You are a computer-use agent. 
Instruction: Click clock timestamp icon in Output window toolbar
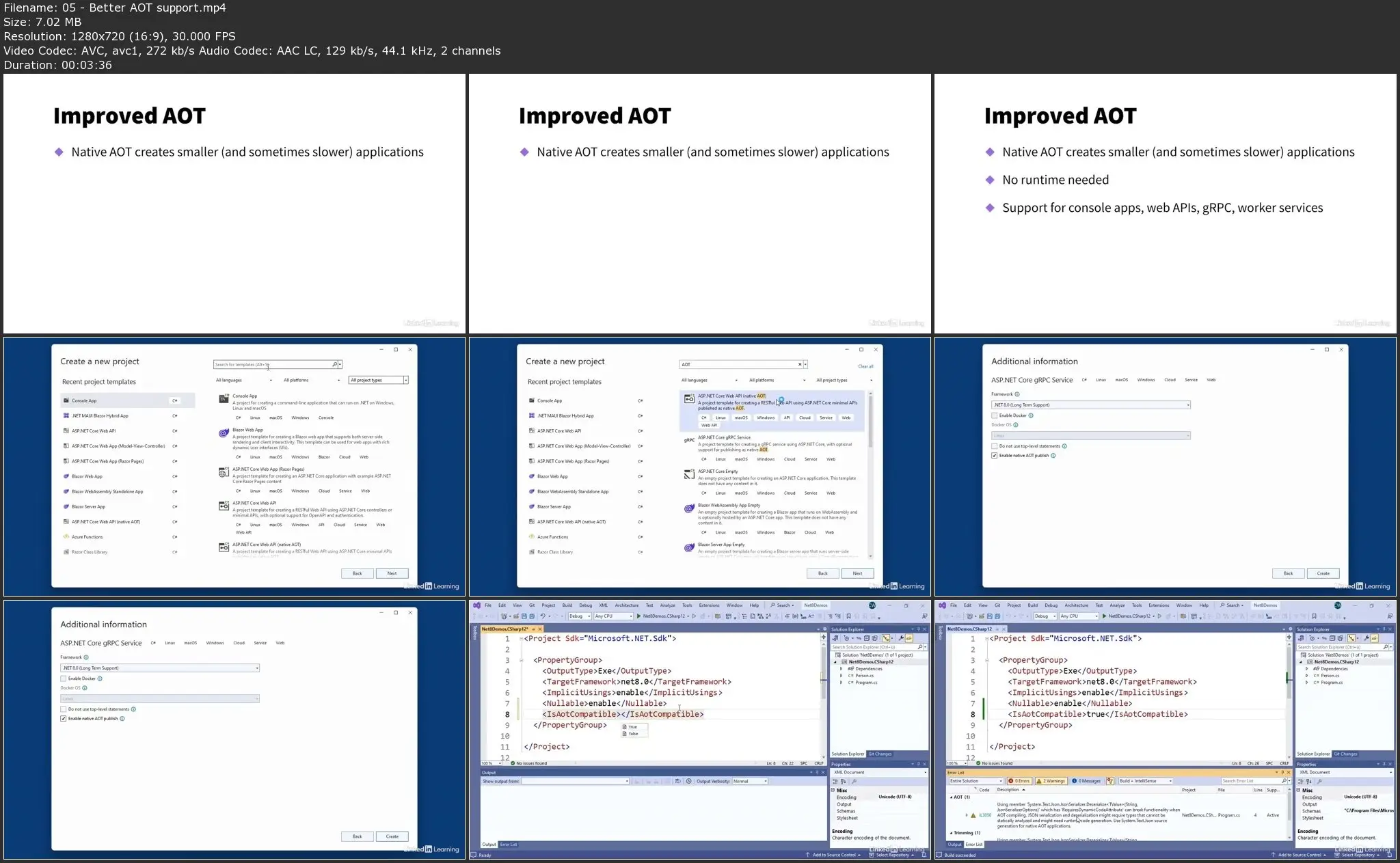click(688, 781)
